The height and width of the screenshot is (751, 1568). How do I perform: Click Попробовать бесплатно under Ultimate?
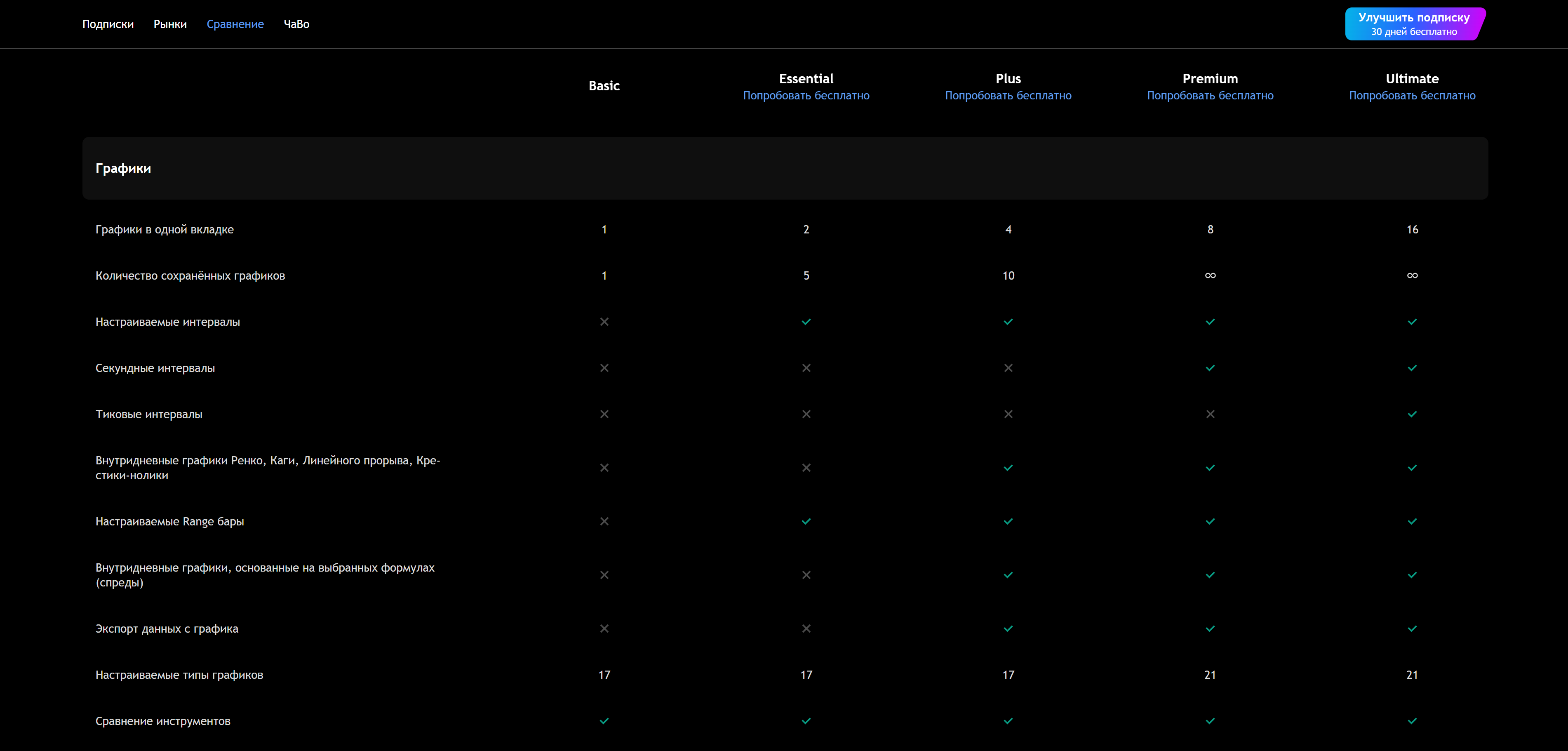1412,96
